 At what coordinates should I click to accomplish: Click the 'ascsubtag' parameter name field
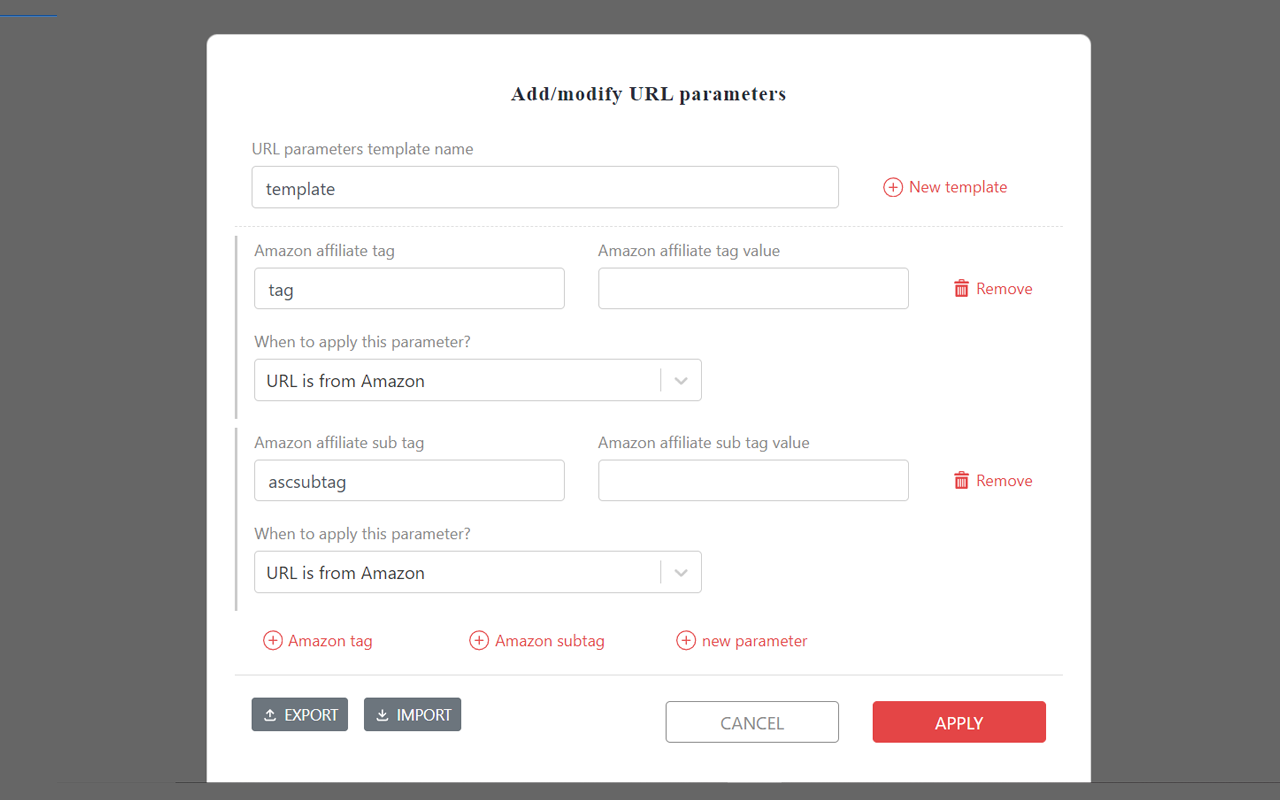[x=409, y=481]
